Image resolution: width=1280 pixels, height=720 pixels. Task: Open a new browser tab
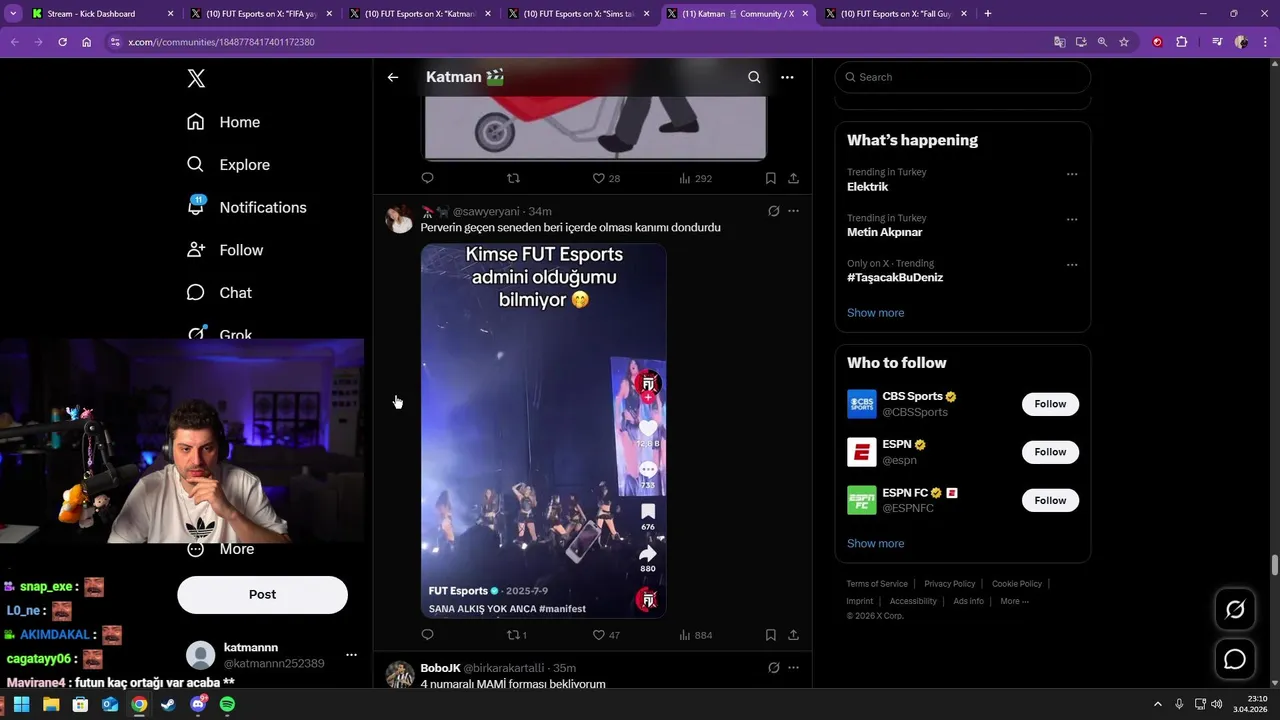pos(988,14)
